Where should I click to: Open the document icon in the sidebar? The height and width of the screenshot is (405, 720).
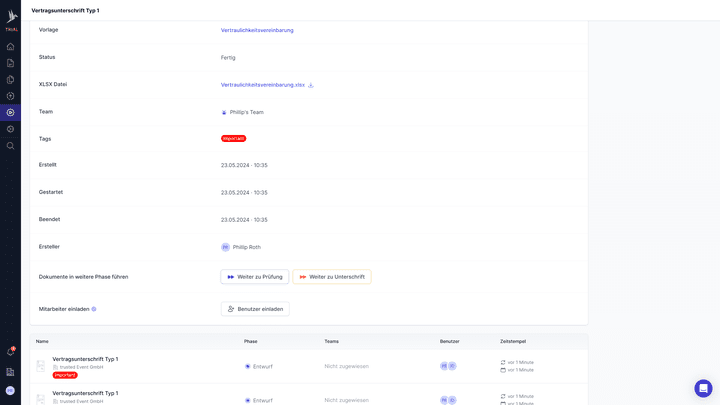[10, 63]
